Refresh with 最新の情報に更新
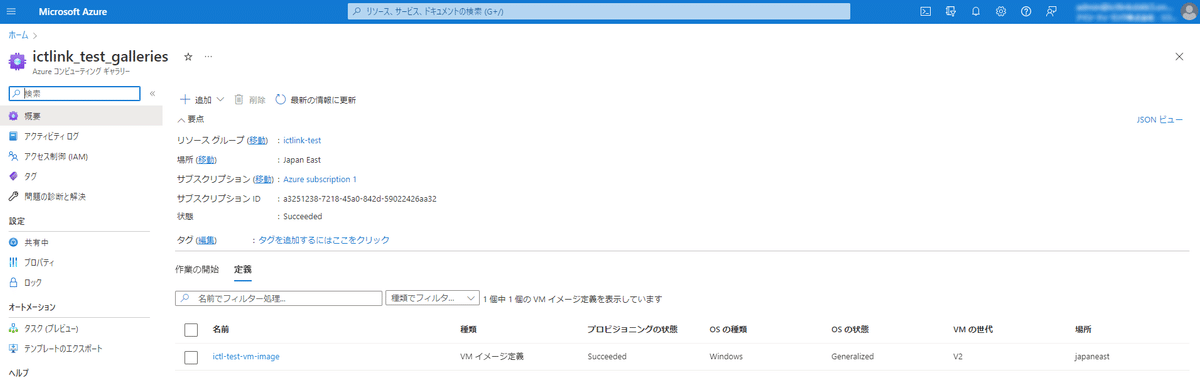 point(315,100)
